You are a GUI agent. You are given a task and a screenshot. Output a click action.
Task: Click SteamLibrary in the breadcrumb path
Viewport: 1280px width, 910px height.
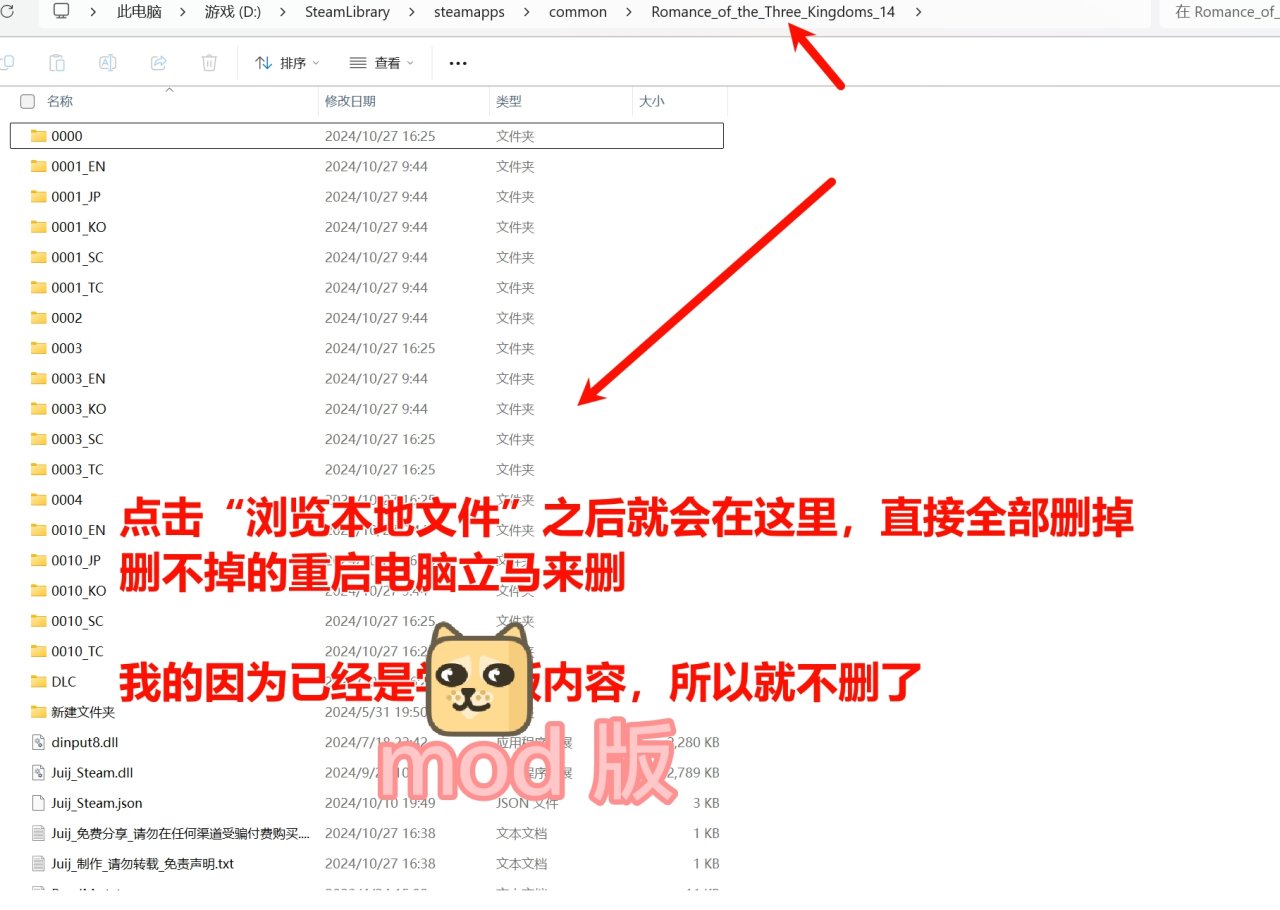click(x=347, y=12)
